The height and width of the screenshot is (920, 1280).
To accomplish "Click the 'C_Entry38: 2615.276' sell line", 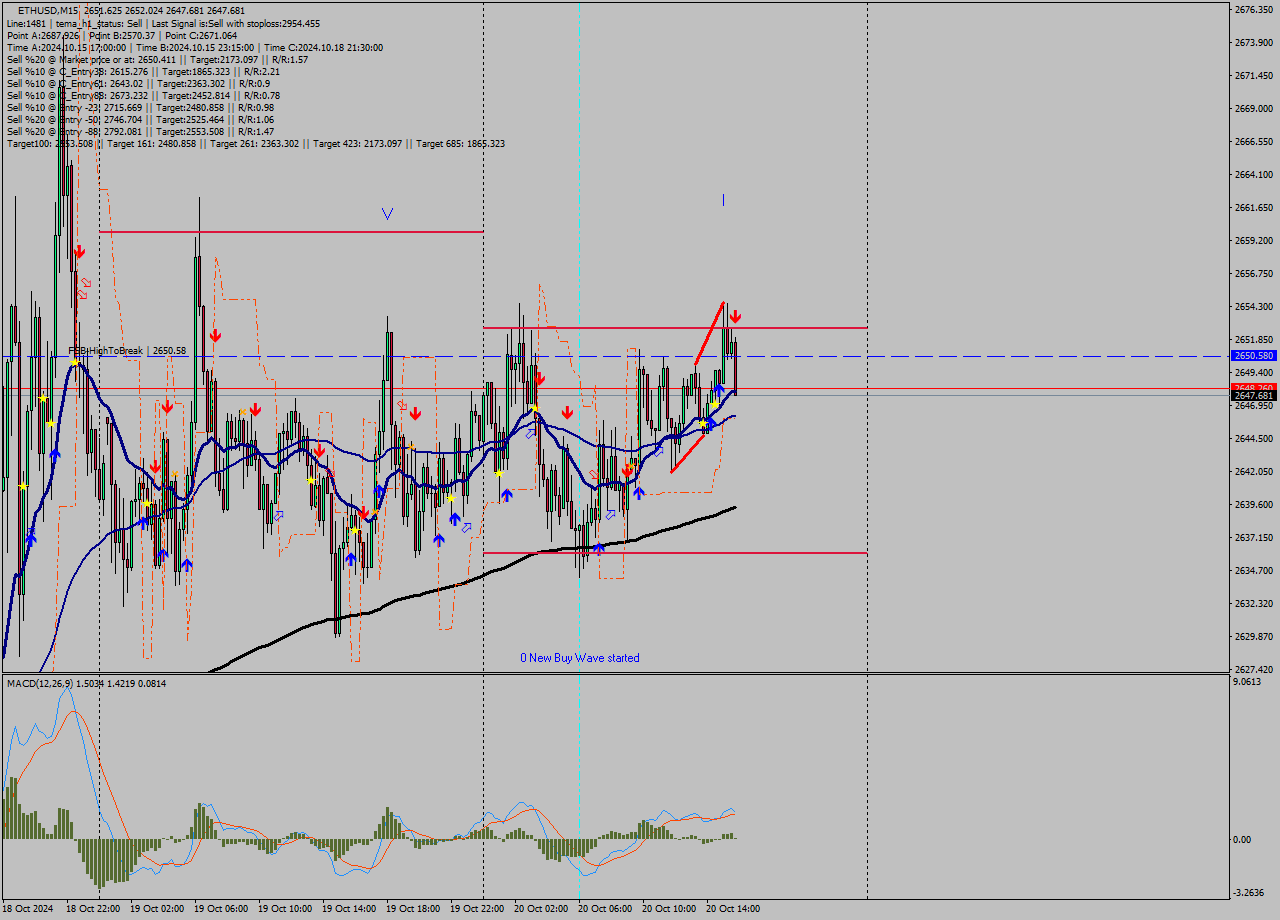I will [x=143, y=71].
